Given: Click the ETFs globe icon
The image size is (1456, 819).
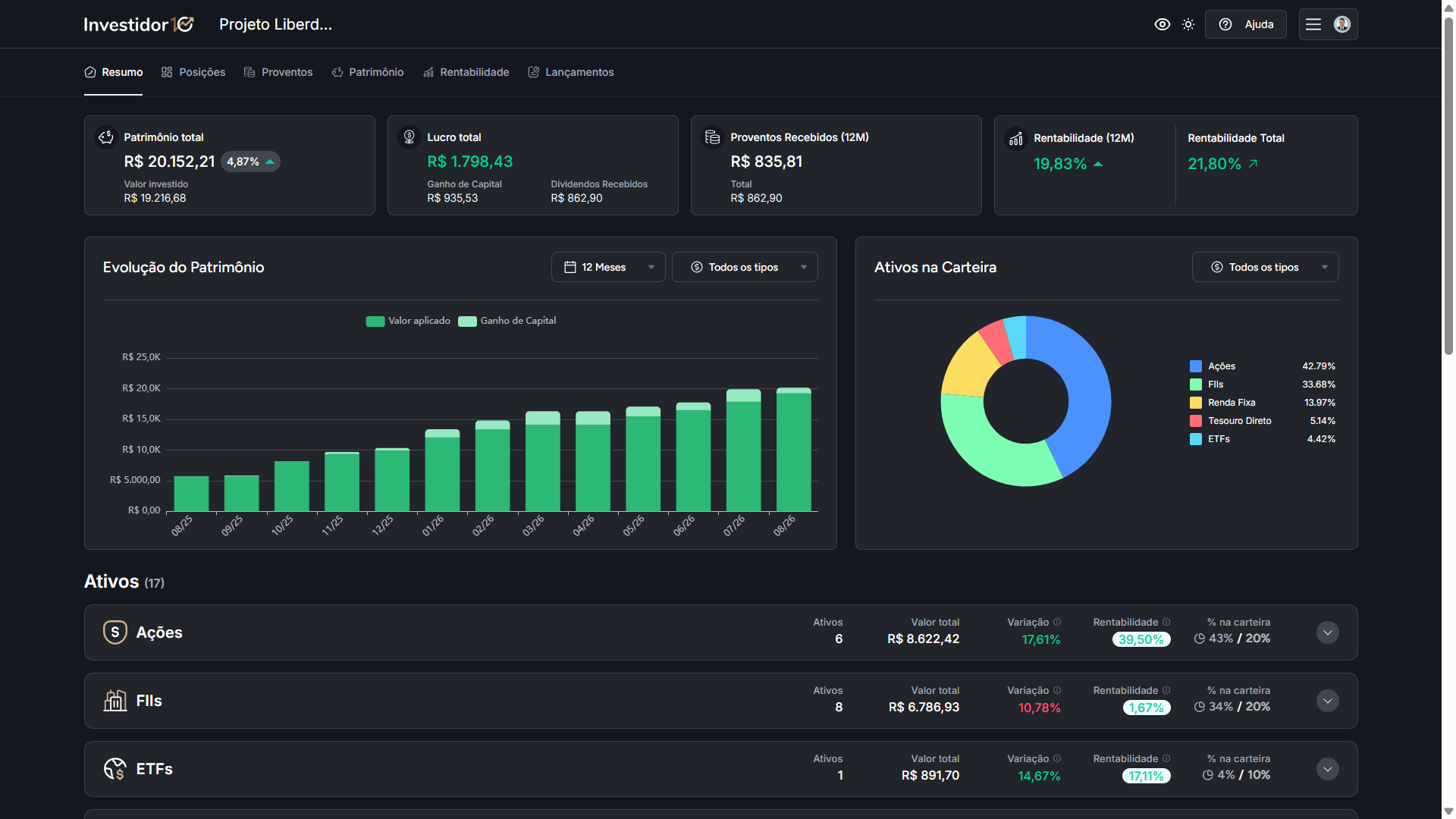Looking at the screenshot, I should (115, 769).
